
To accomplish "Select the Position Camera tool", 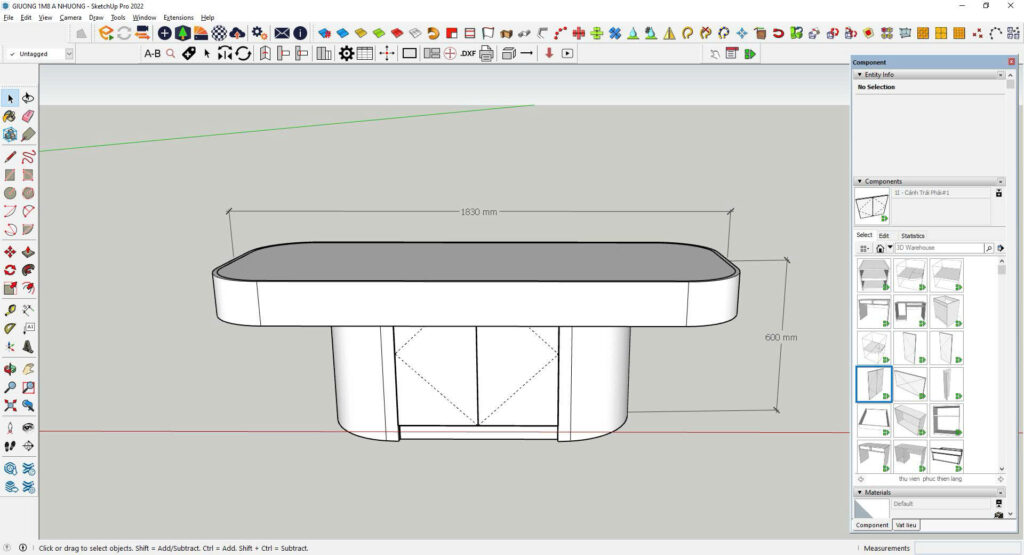I will point(10,428).
